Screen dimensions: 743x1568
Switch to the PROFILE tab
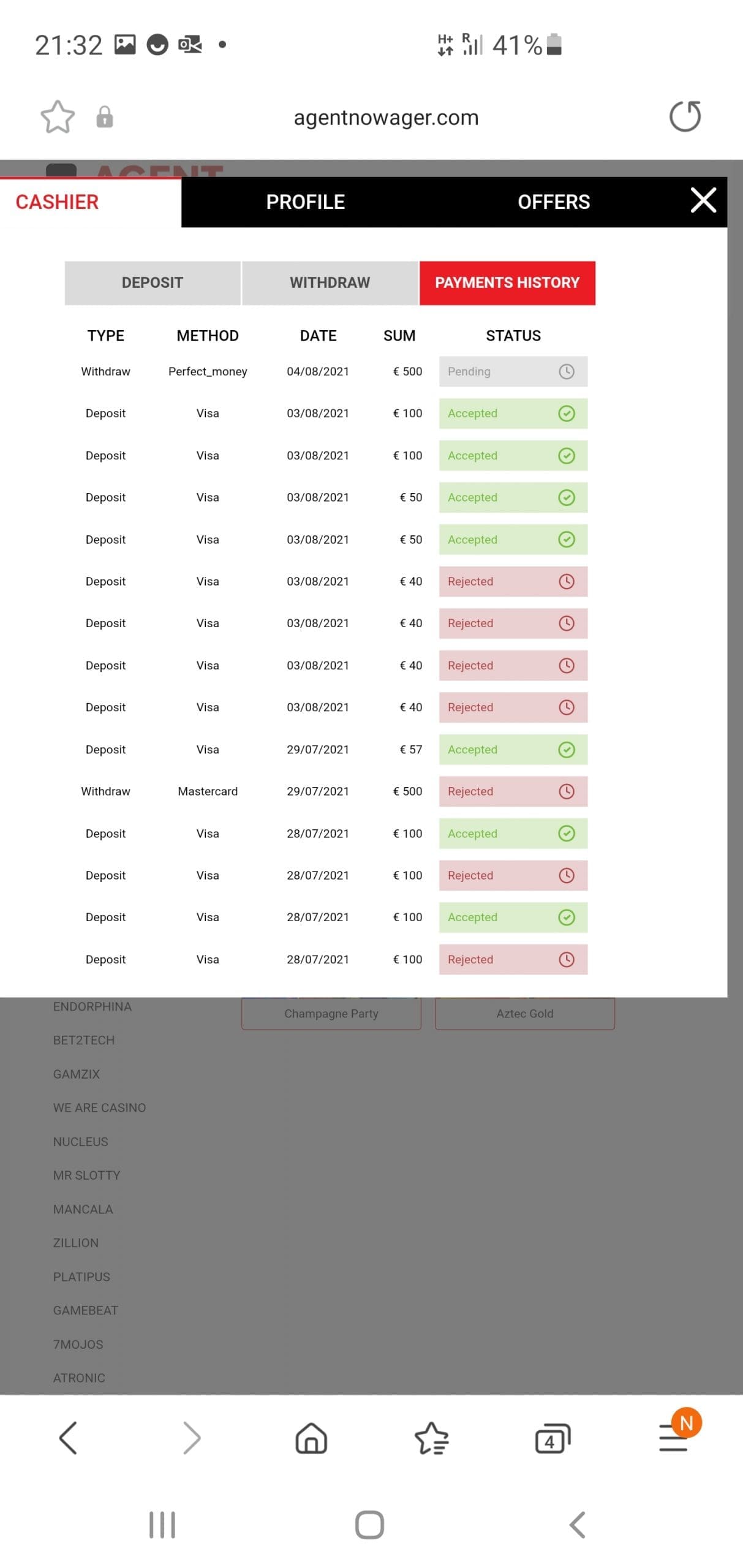[x=305, y=202]
